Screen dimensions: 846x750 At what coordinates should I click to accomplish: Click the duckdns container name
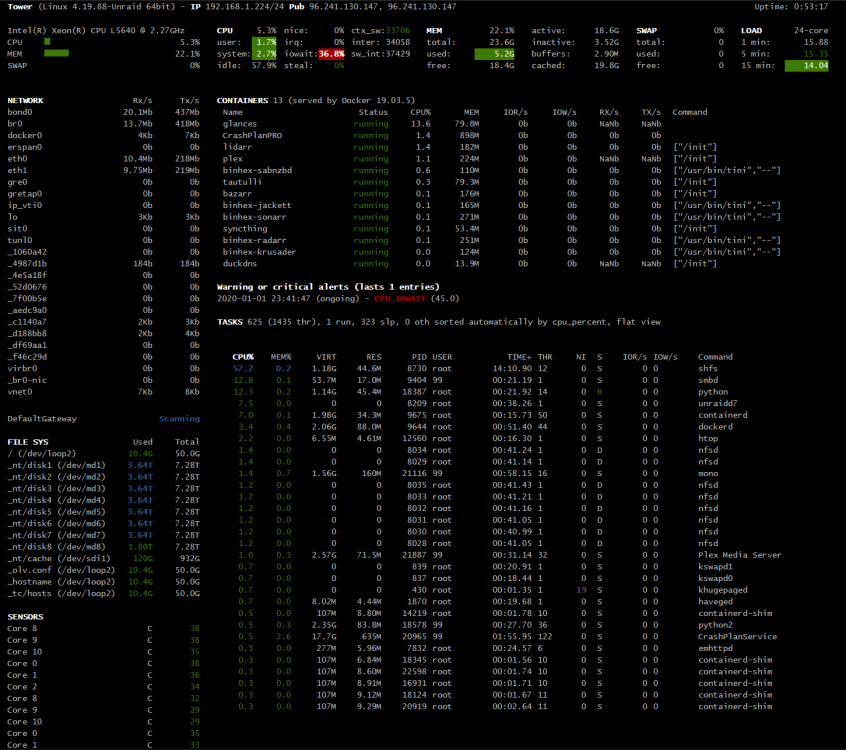click(x=240, y=264)
